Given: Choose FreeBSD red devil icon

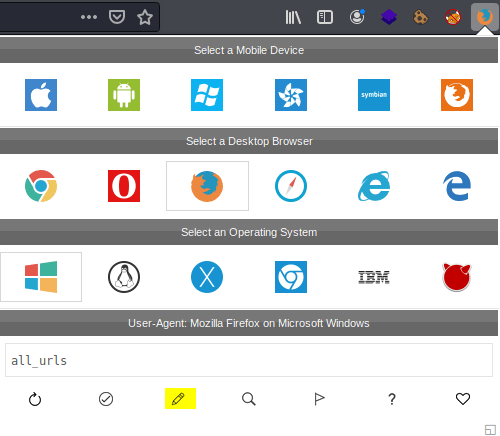Looking at the screenshot, I should (457, 277).
